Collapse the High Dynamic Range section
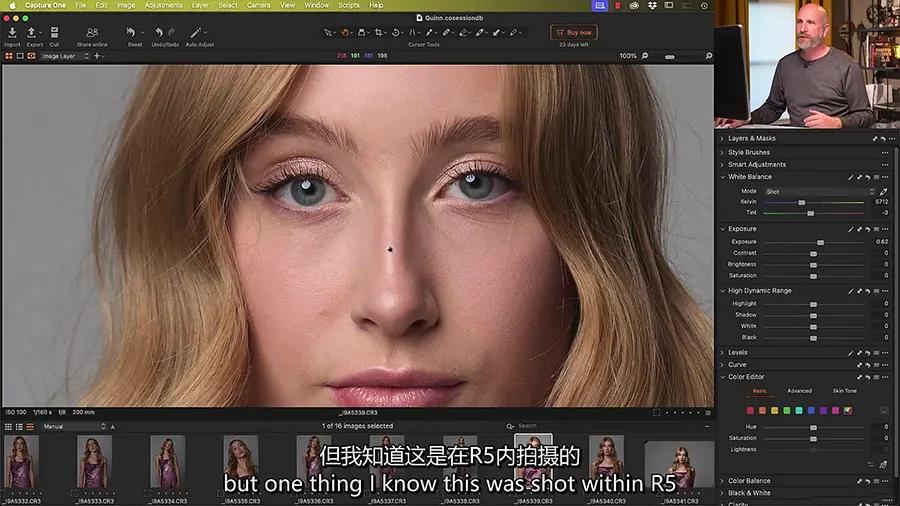900x506 pixels. click(x=722, y=291)
